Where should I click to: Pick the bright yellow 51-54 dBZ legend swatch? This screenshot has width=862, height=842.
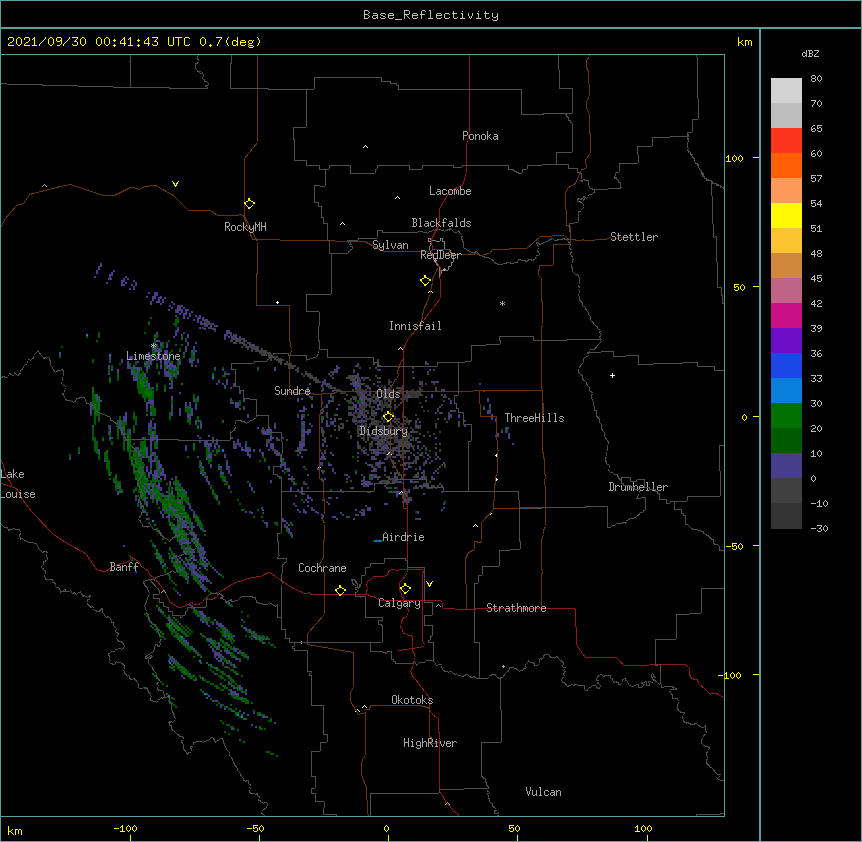786,215
